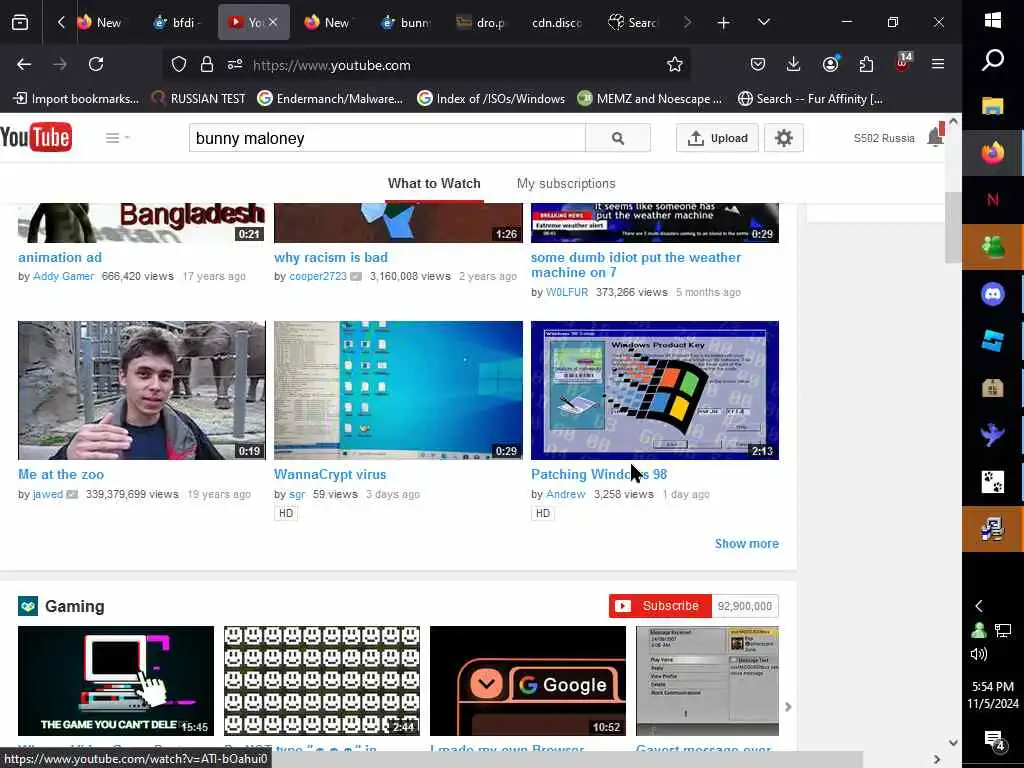Open video titled animation ad
The image size is (1024, 768).
tap(60, 257)
